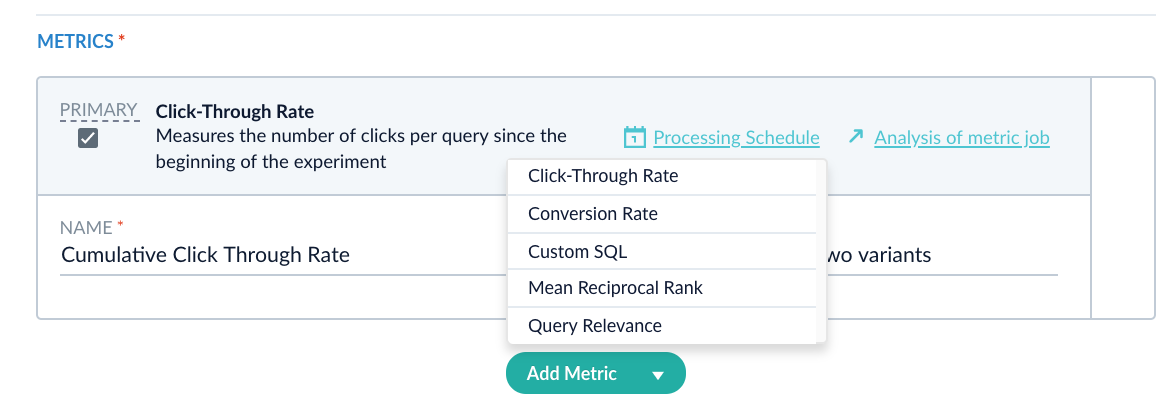Toggle the PRIMARY metric checkbox

tap(88, 138)
